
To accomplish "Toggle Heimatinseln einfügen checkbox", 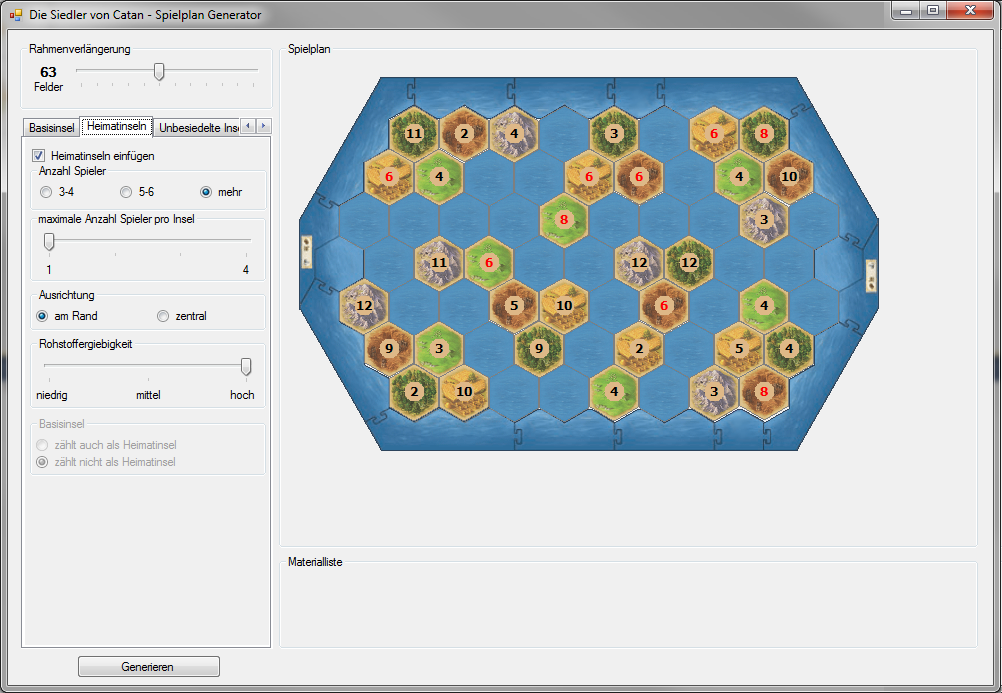I will point(39,155).
